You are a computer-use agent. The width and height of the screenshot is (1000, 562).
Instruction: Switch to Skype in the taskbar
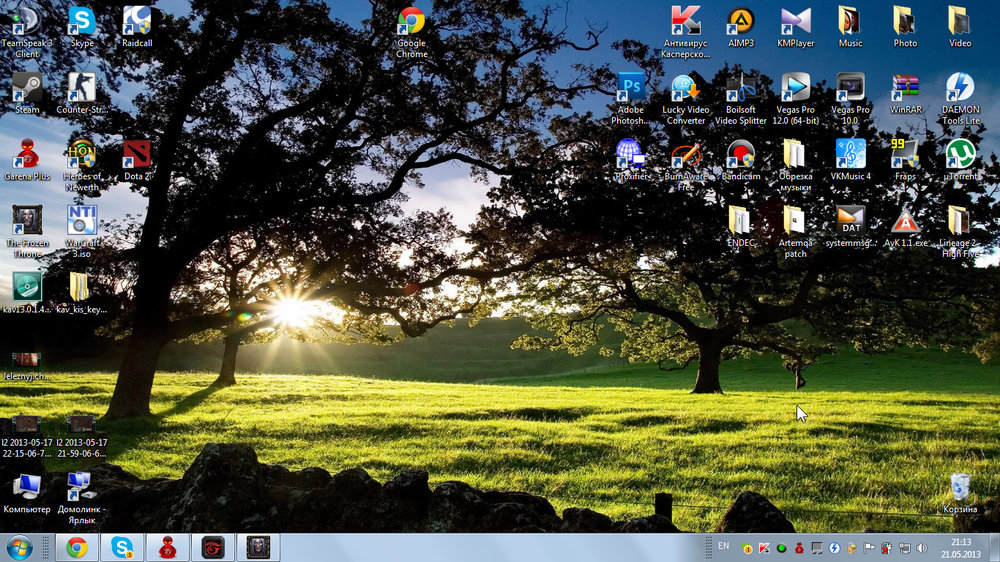(x=122, y=547)
